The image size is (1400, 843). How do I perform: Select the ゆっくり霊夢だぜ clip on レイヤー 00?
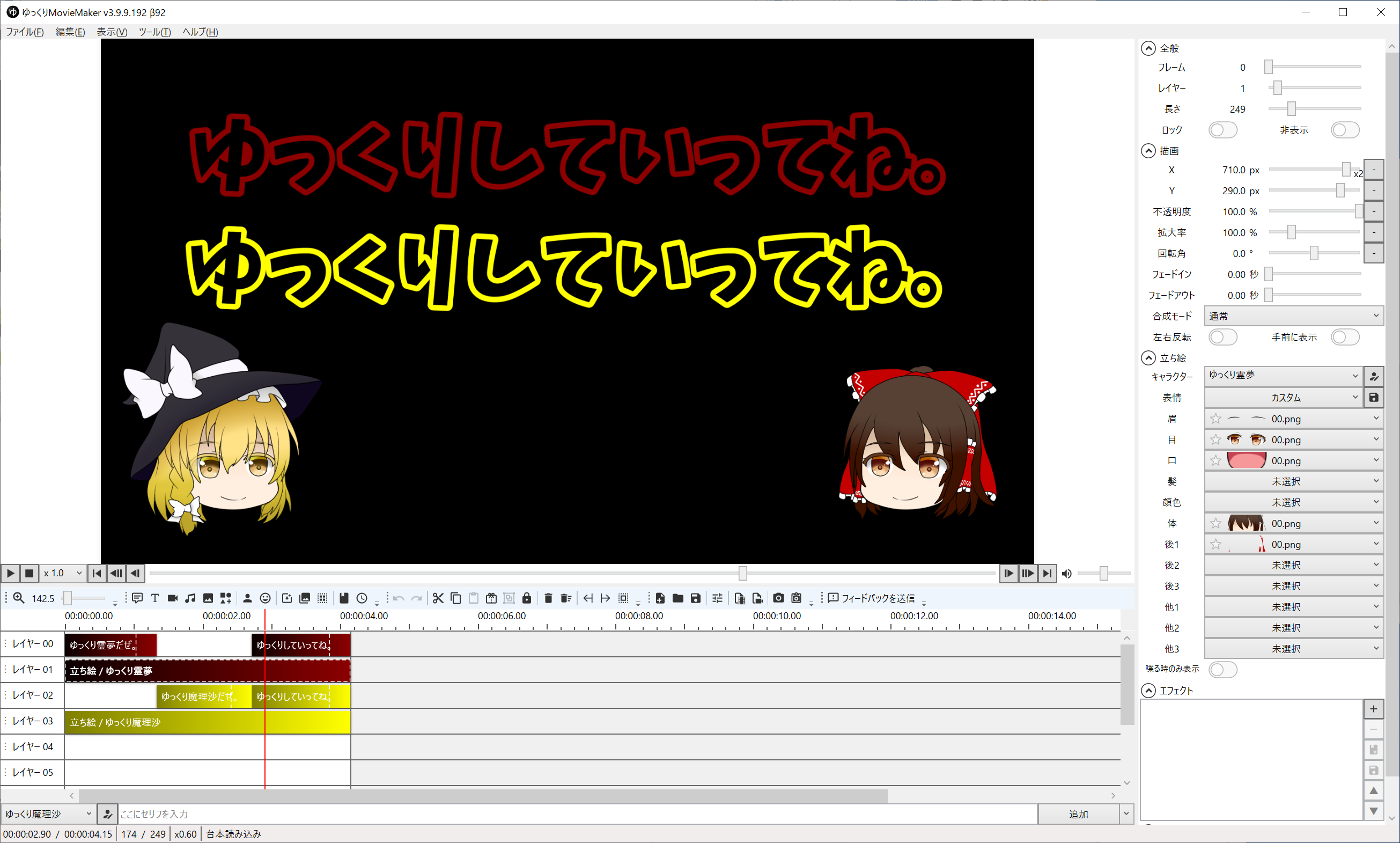(110, 645)
